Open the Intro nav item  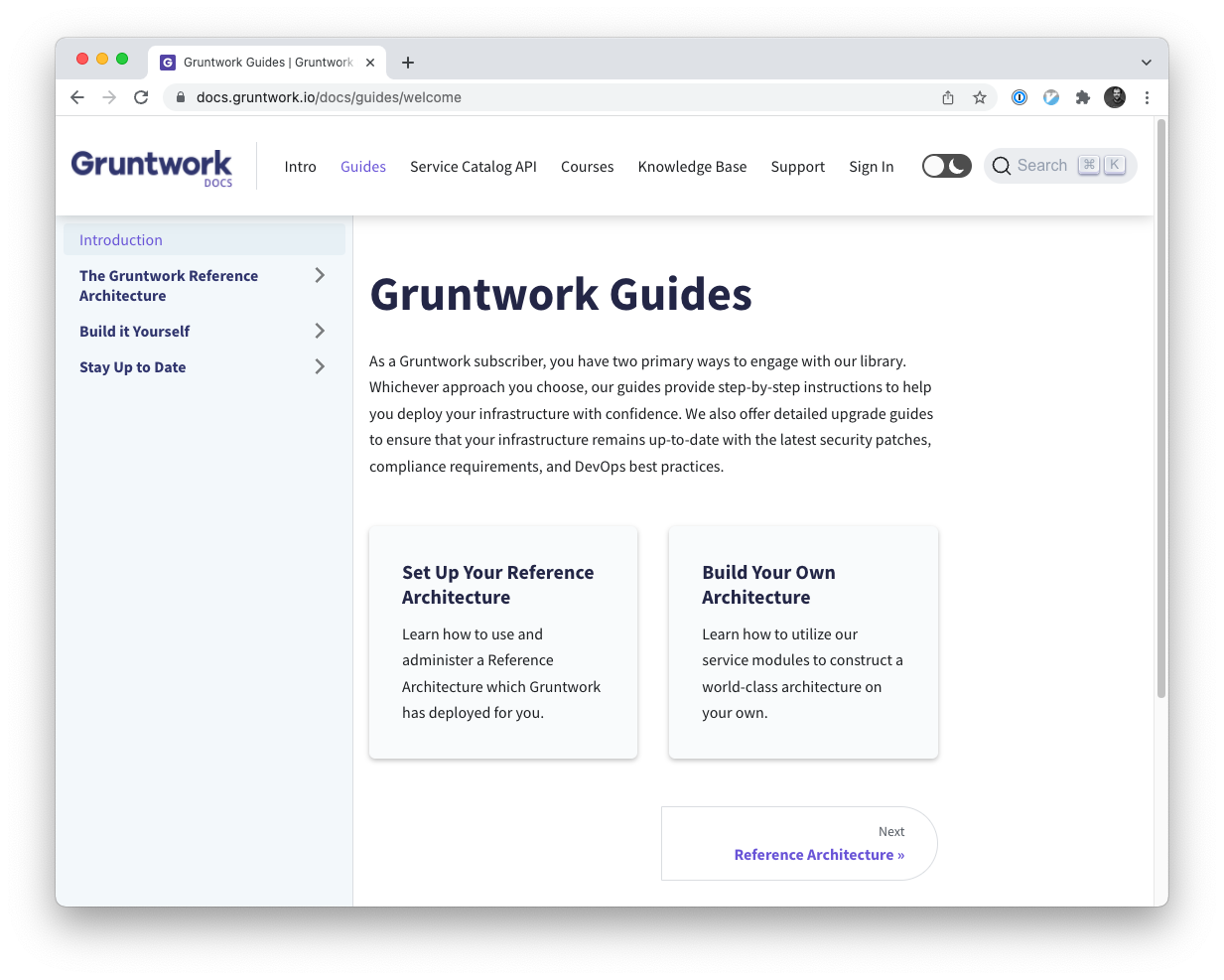(x=300, y=167)
